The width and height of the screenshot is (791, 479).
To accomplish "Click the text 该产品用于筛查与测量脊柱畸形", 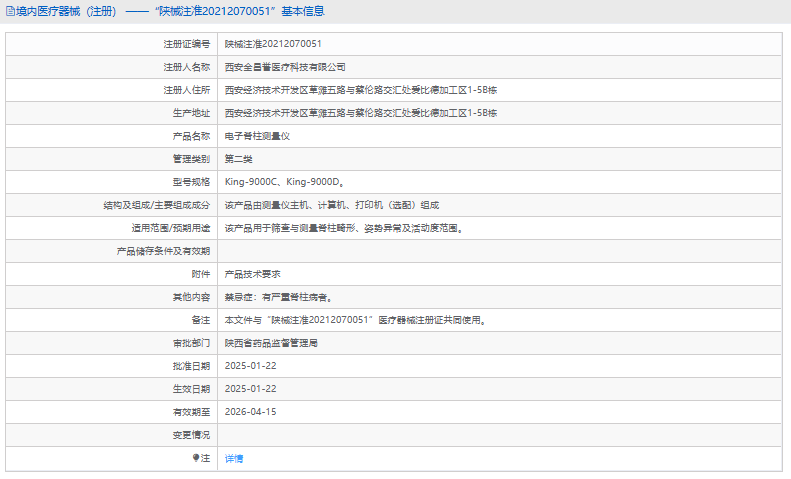I will point(290,228).
